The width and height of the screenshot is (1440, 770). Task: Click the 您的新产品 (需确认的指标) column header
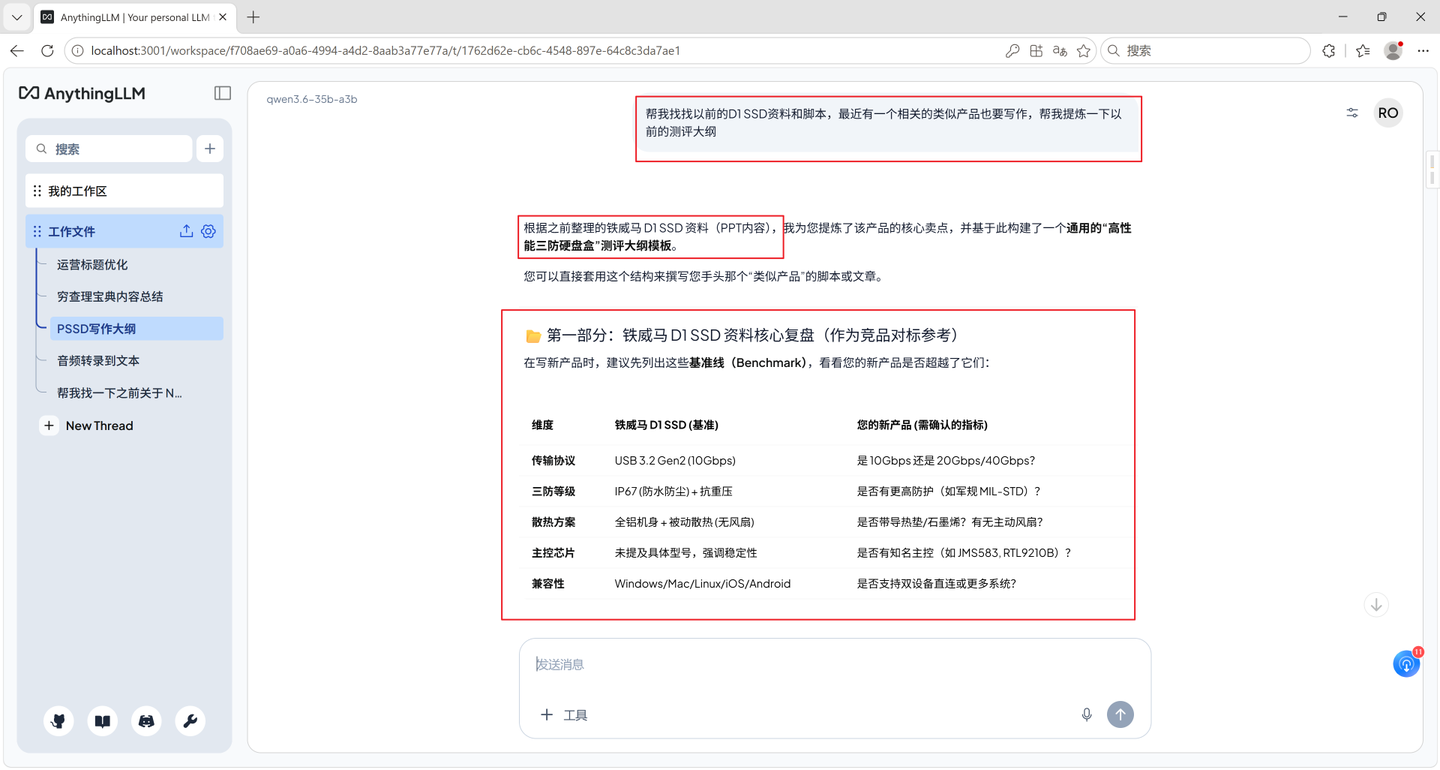coord(922,425)
